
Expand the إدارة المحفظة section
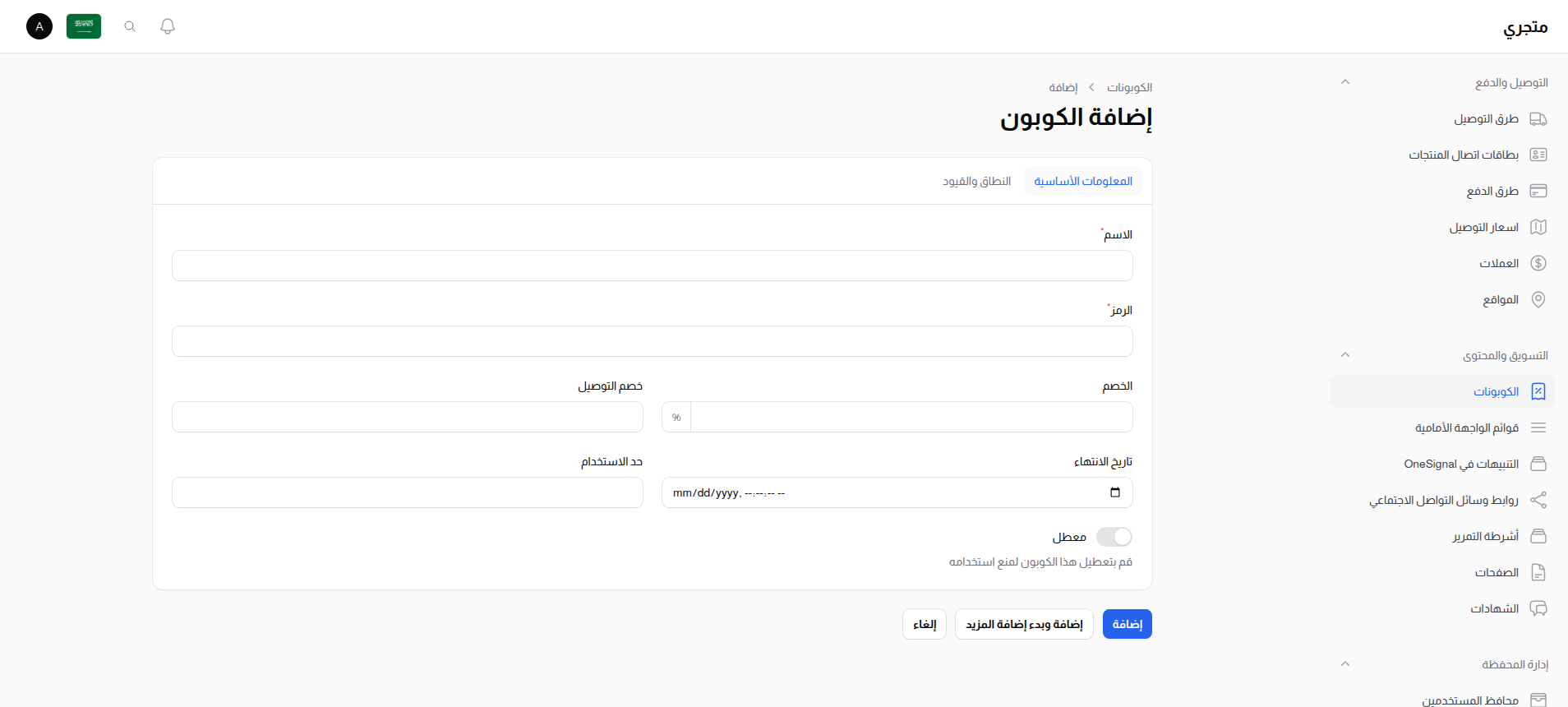pyautogui.click(x=1345, y=663)
